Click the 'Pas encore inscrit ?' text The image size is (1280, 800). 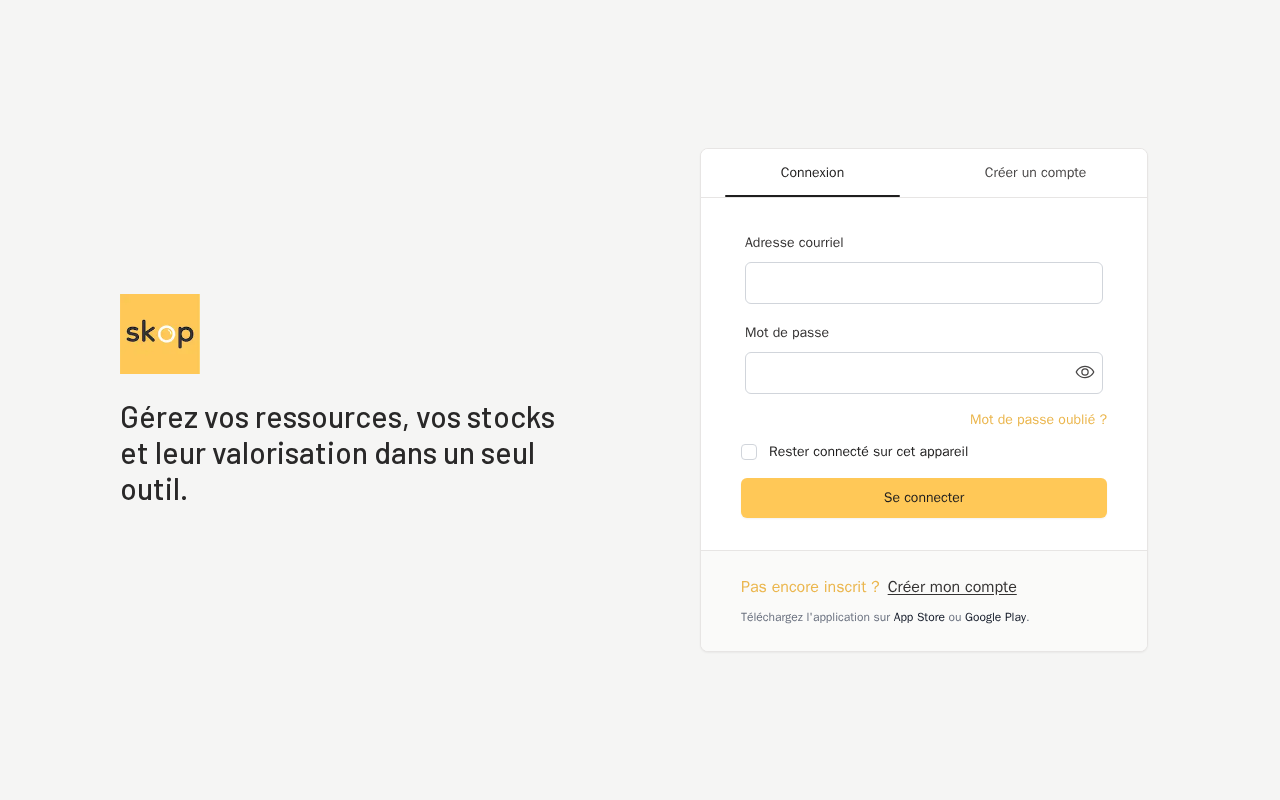810,587
